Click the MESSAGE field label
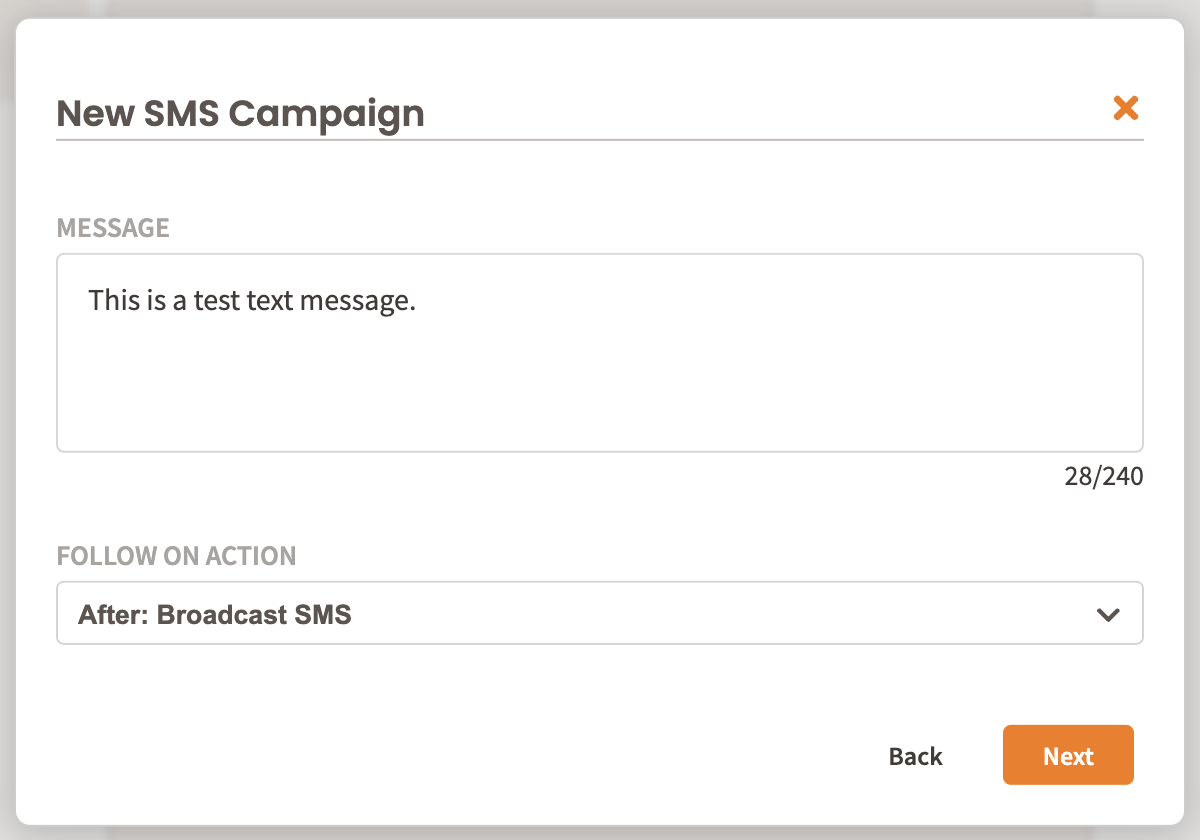This screenshot has height=840, width=1200. 113,228
